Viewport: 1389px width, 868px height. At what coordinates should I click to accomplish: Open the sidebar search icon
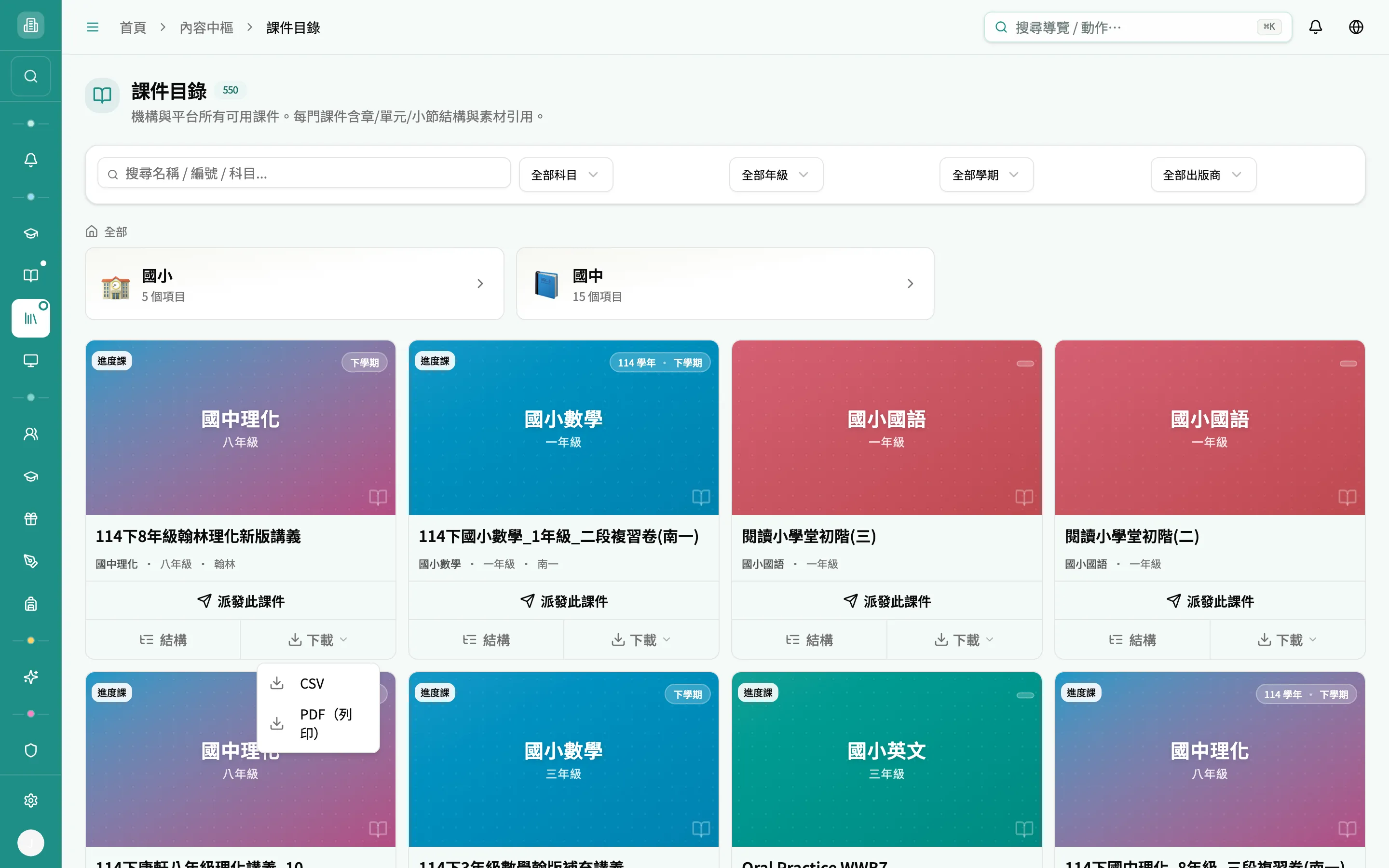pyautogui.click(x=31, y=76)
